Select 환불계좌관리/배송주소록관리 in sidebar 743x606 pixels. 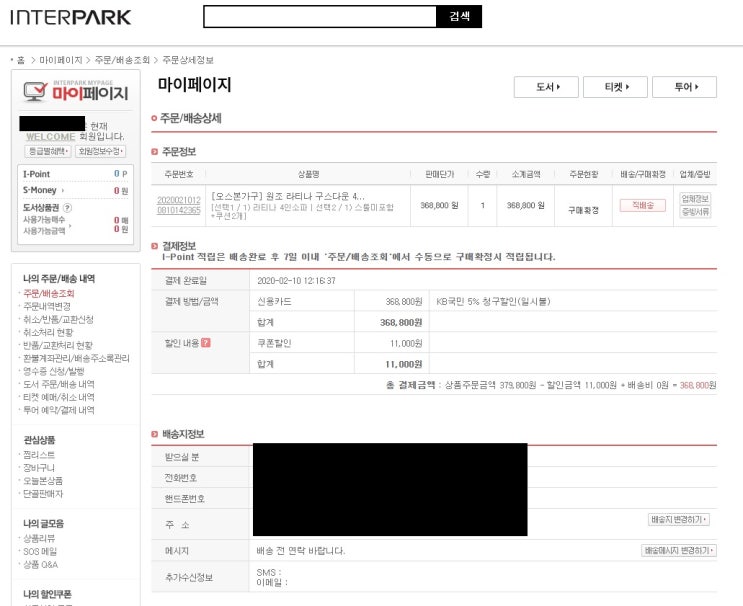tap(76, 358)
